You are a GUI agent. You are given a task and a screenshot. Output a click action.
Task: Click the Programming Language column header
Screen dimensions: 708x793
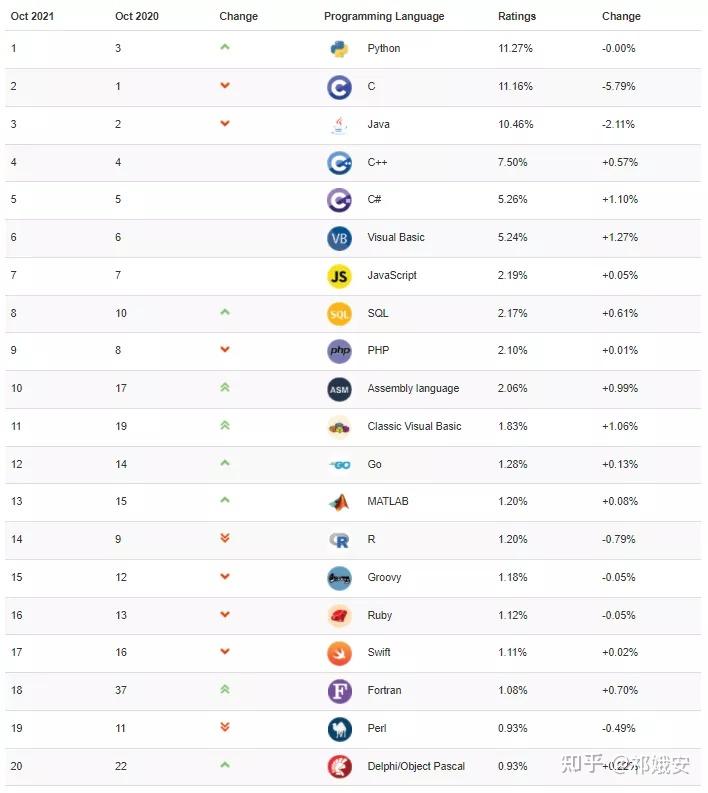click(x=384, y=16)
